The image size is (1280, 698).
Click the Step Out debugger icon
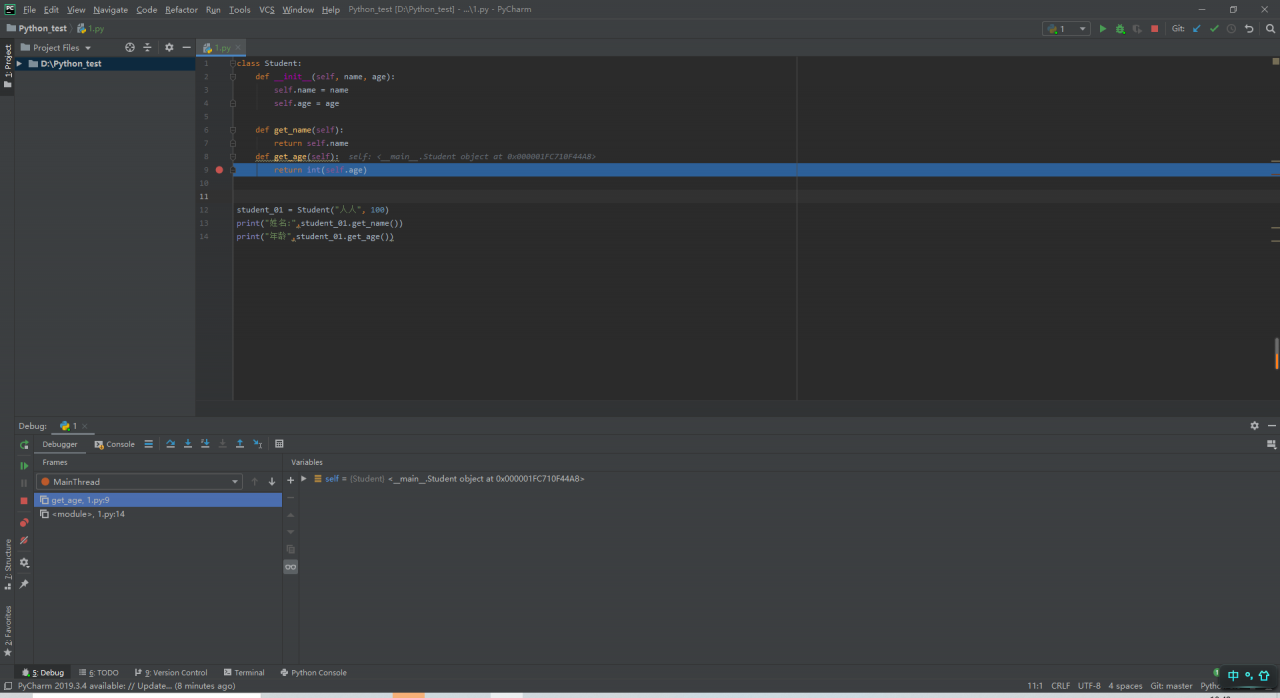click(x=240, y=444)
